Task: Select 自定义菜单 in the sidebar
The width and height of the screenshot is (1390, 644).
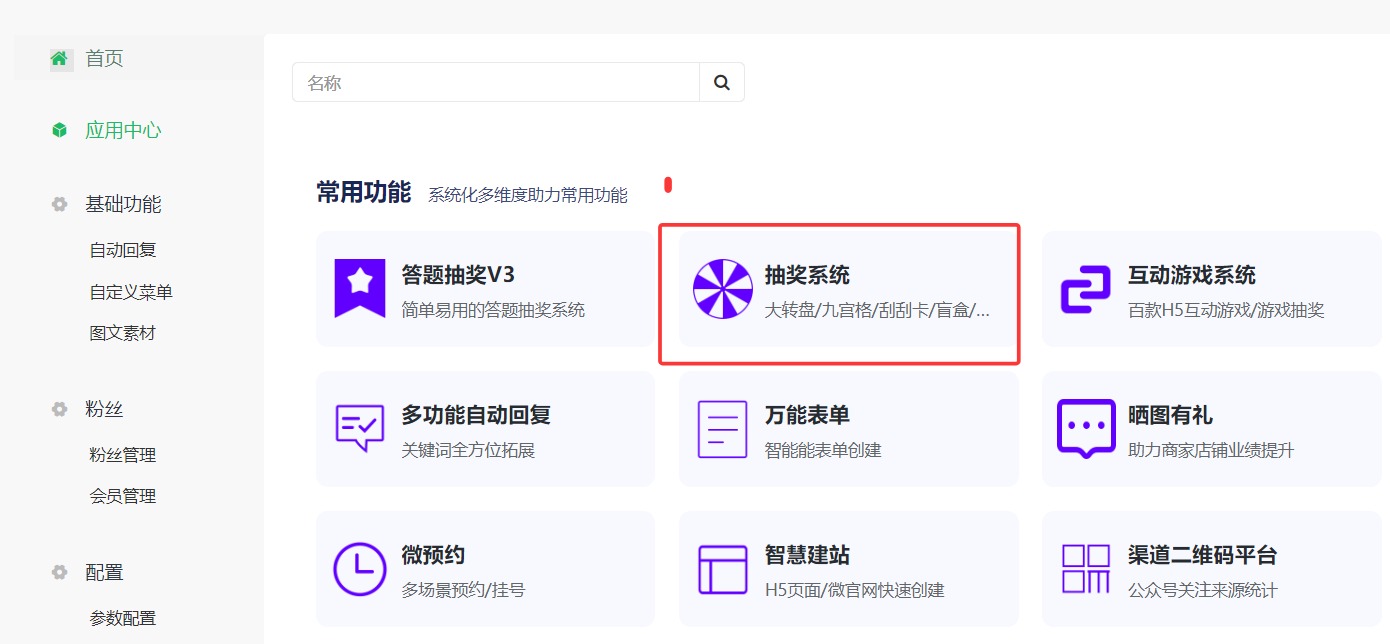Action: pyautogui.click(x=131, y=292)
